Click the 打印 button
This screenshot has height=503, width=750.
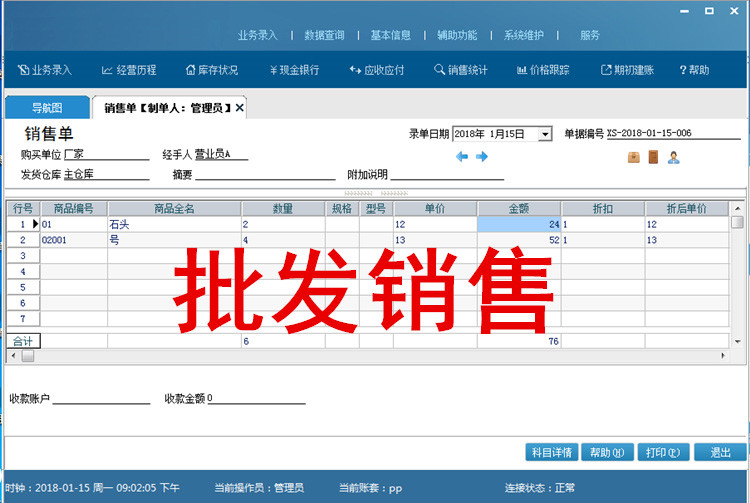pos(662,452)
